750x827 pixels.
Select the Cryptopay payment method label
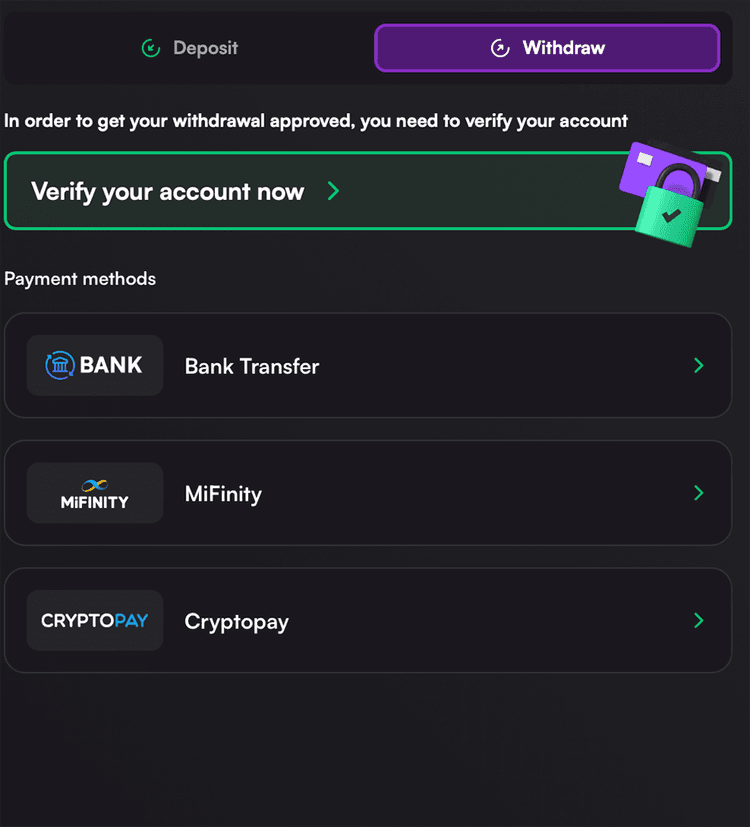[237, 622]
